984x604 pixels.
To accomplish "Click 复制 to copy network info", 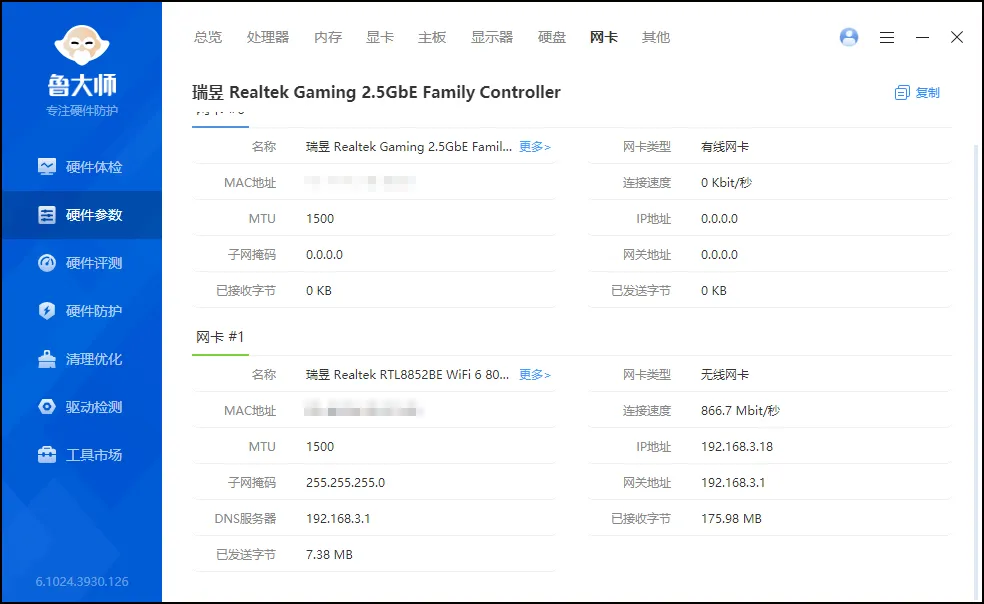I will [x=927, y=93].
